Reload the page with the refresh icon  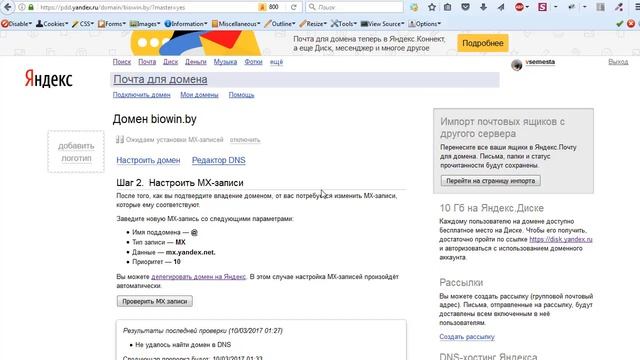[x=293, y=7]
